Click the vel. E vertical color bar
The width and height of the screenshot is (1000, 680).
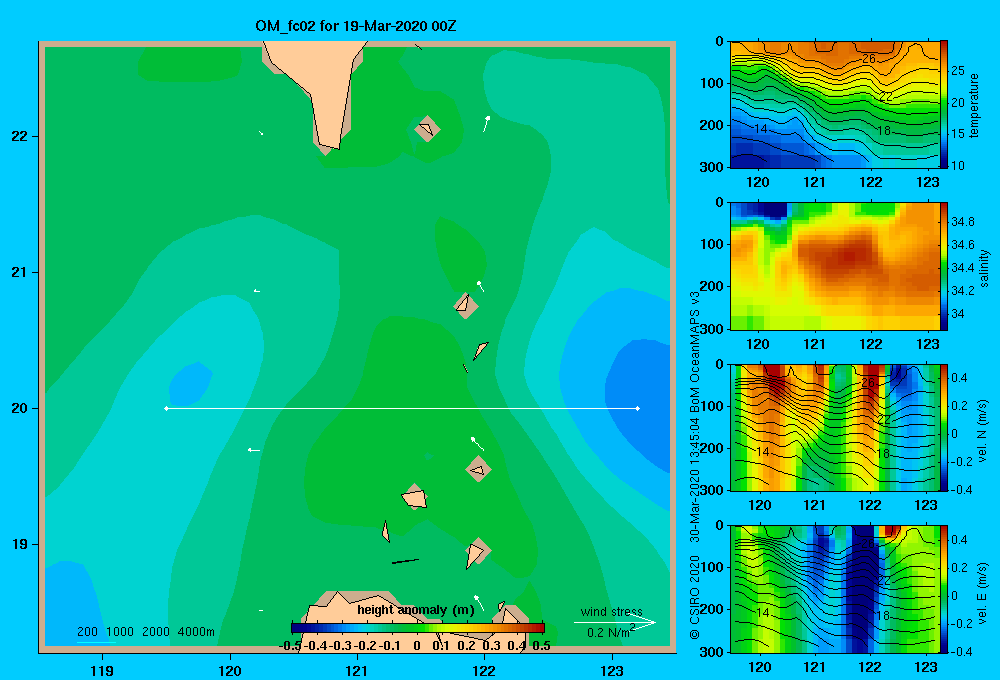coord(944,589)
